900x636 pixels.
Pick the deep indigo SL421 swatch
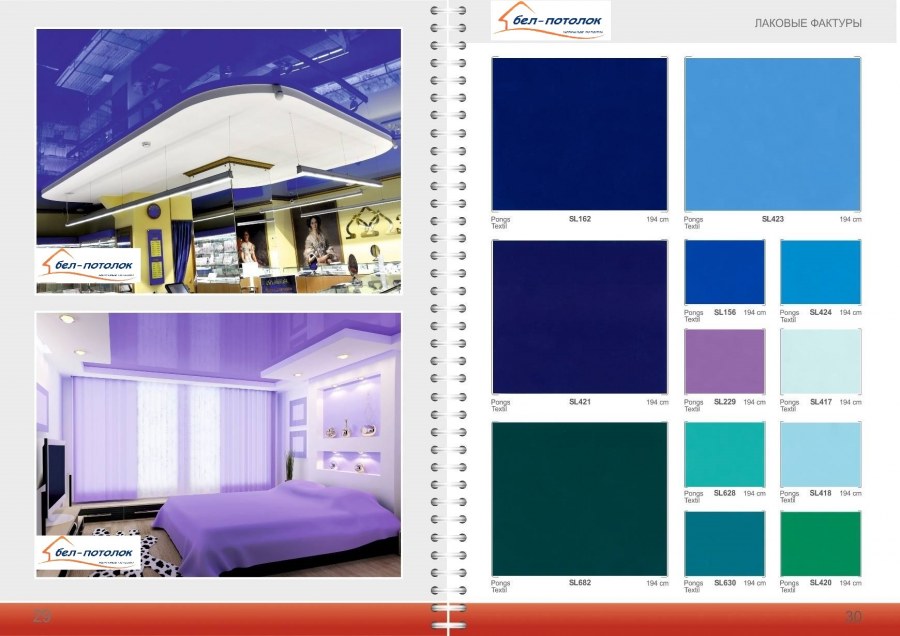[x=580, y=316]
